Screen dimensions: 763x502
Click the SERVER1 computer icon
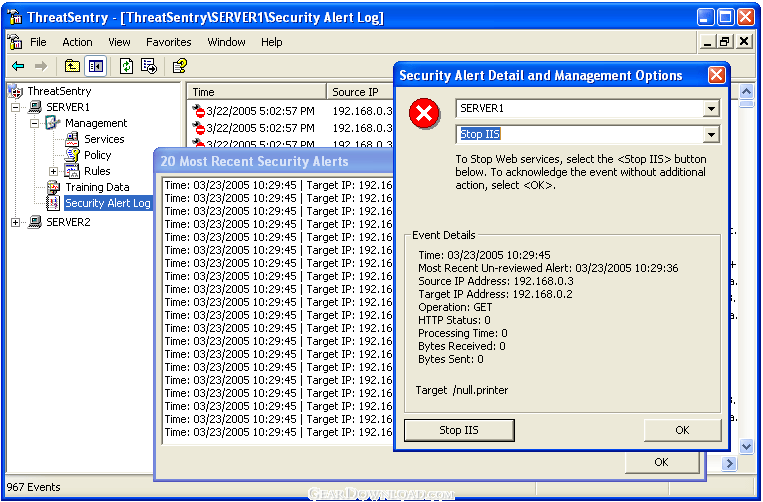coord(35,107)
